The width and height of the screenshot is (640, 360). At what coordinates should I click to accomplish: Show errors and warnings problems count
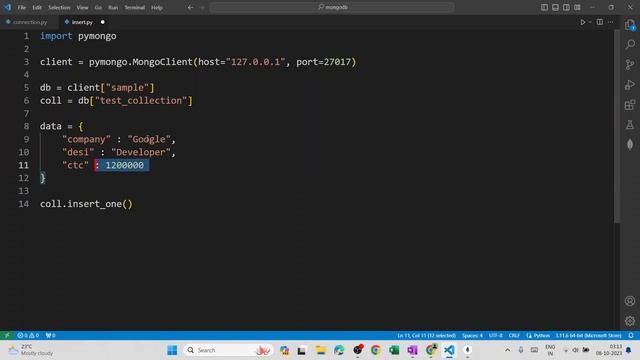(x=28, y=336)
